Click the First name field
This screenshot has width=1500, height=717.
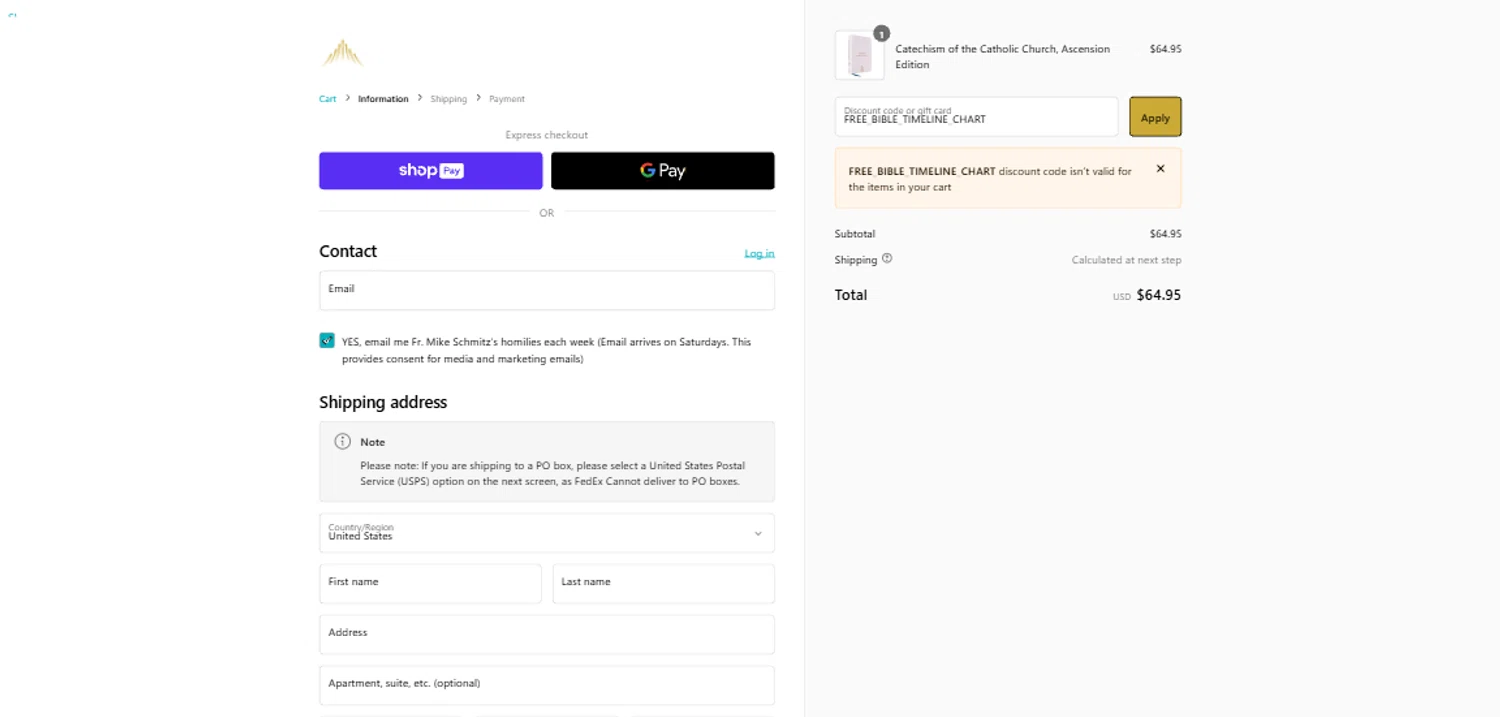[430, 583]
